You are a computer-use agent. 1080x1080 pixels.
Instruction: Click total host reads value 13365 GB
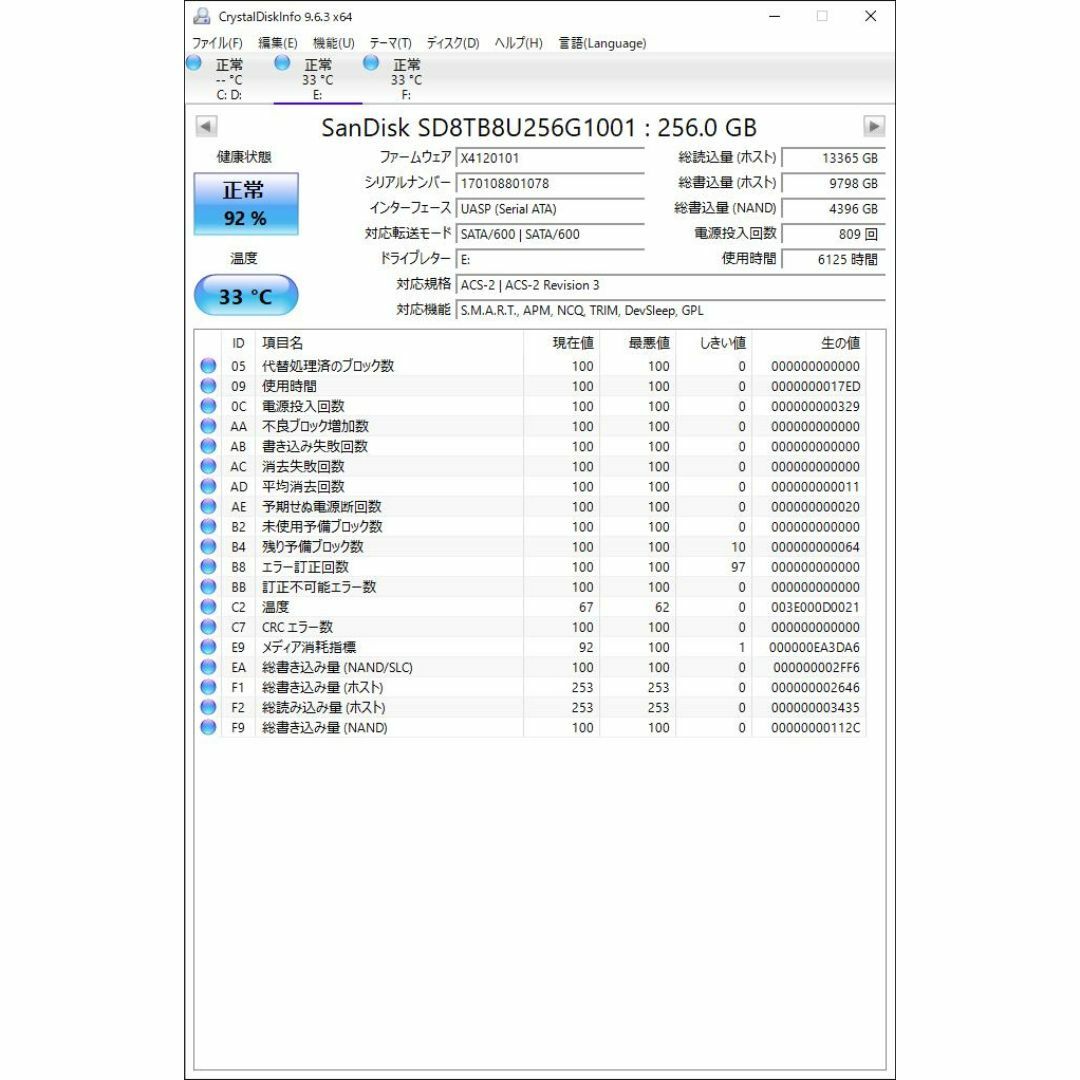[x=833, y=158]
